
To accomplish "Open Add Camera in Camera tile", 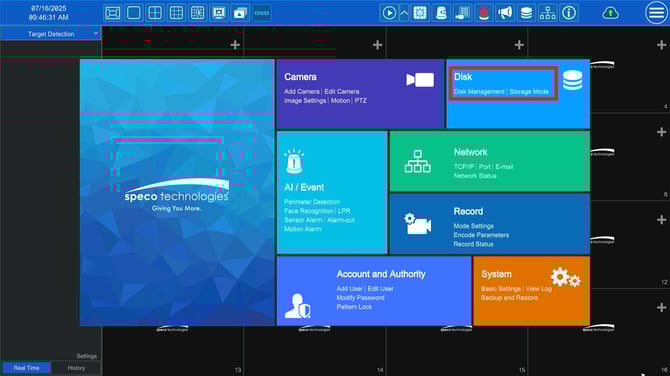I will click(302, 91).
